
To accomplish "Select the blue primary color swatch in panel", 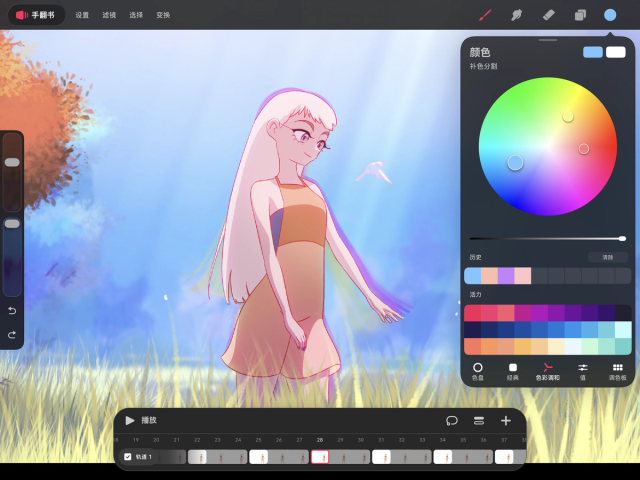I will [593, 52].
